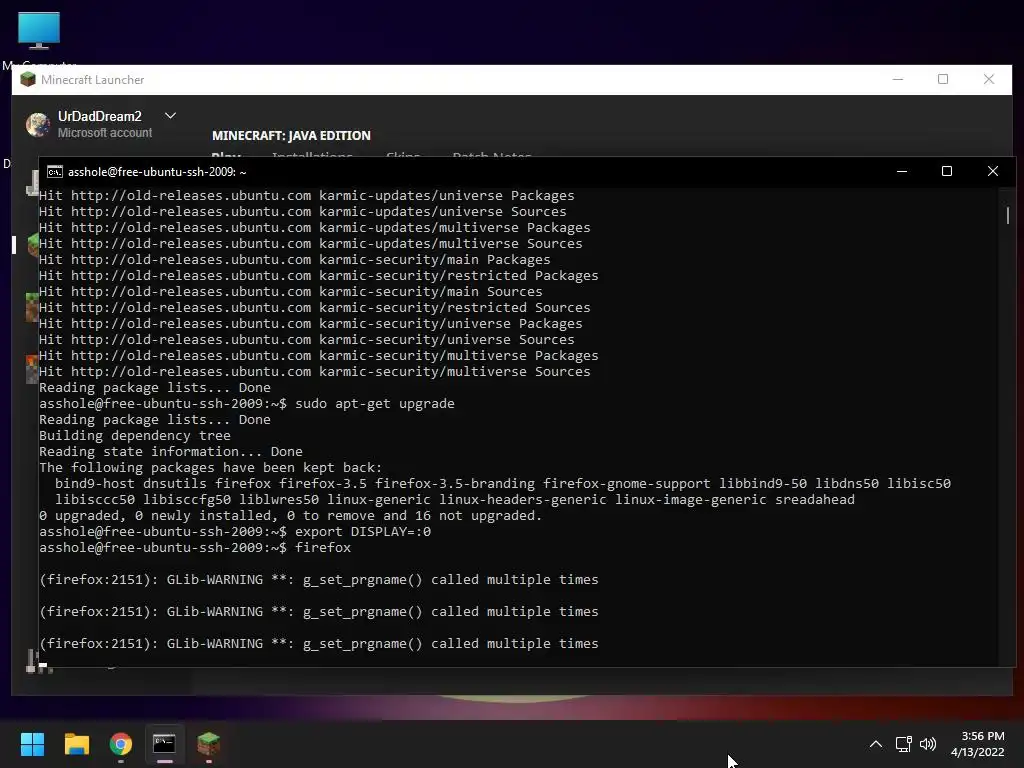Click 'The following packages have been kept back' line
The height and width of the screenshot is (768, 1024).
pyautogui.click(x=210, y=468)
